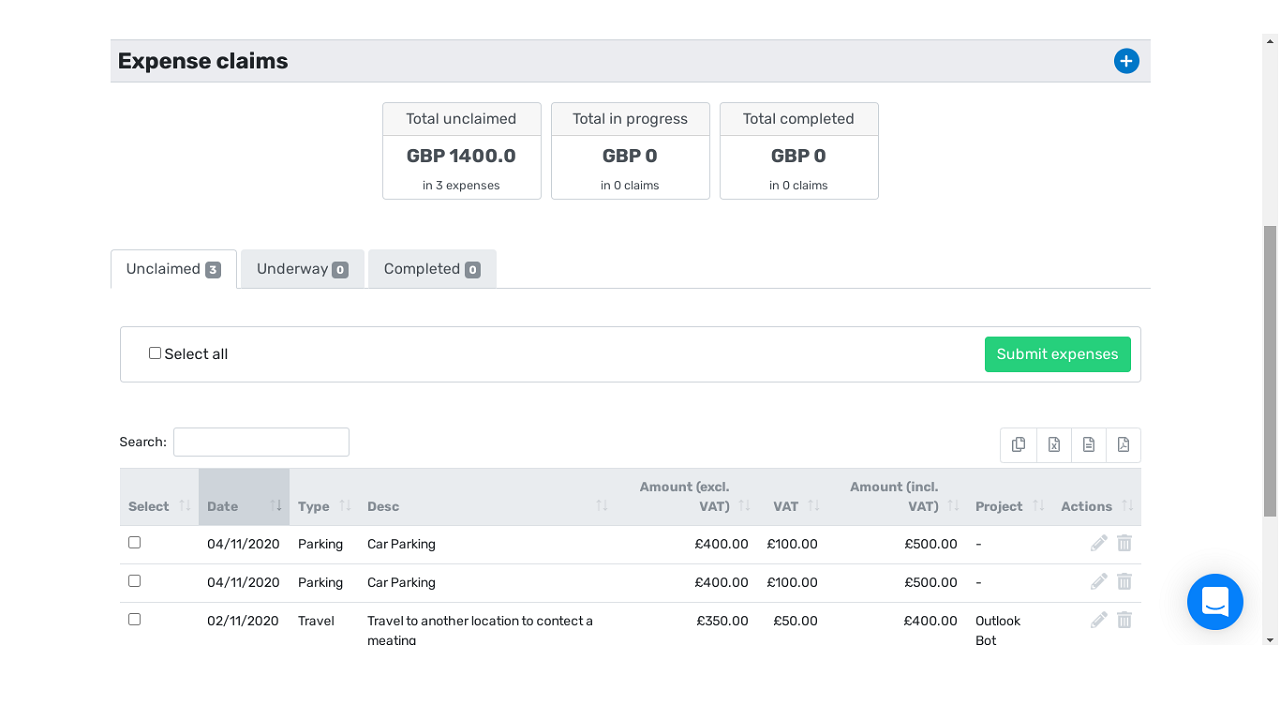Open the Completed tab
The image size is (1280, 720).
[x=431, y=269]
